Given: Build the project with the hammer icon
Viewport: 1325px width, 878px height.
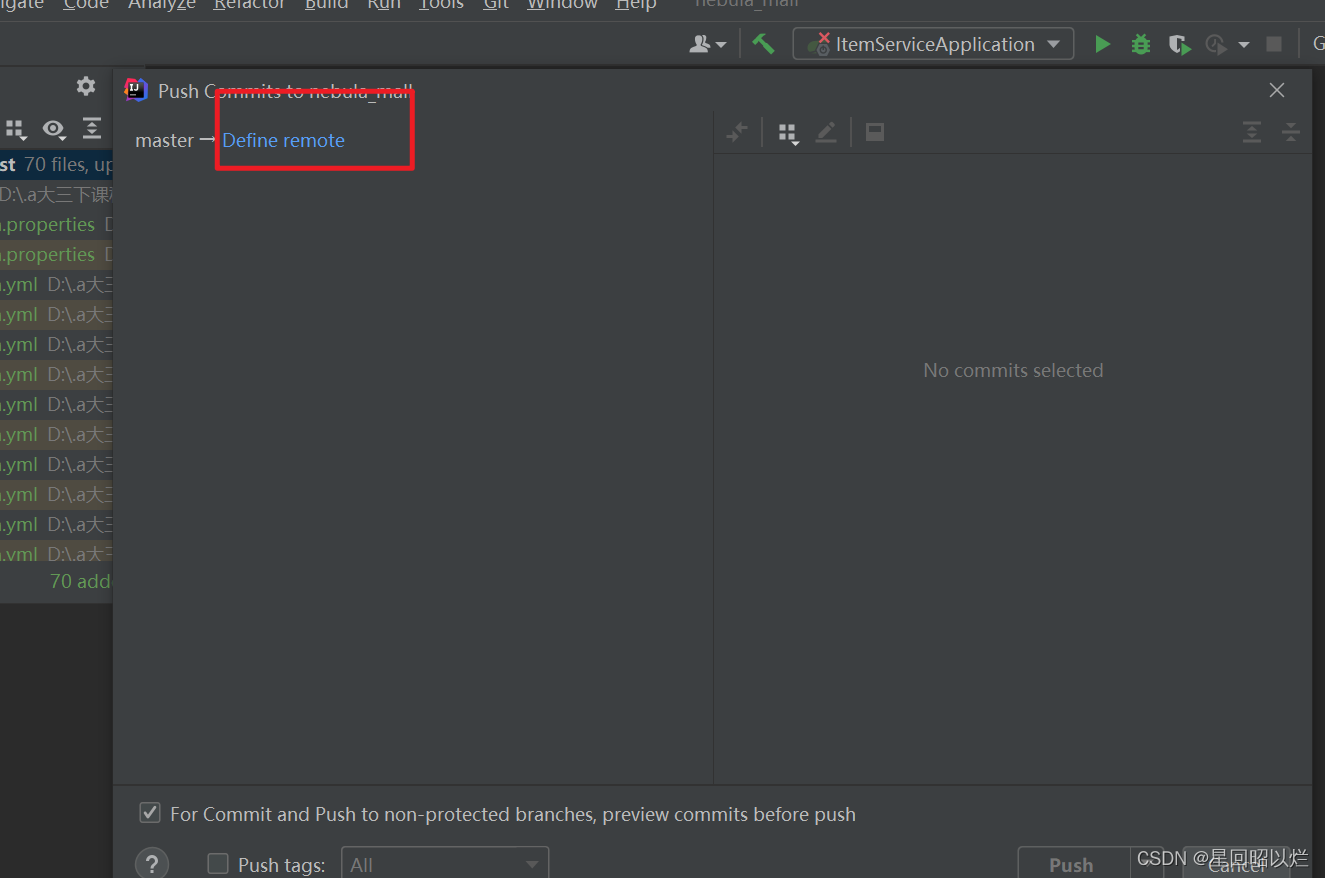Looking at the screenshot, I should [764, 44].
